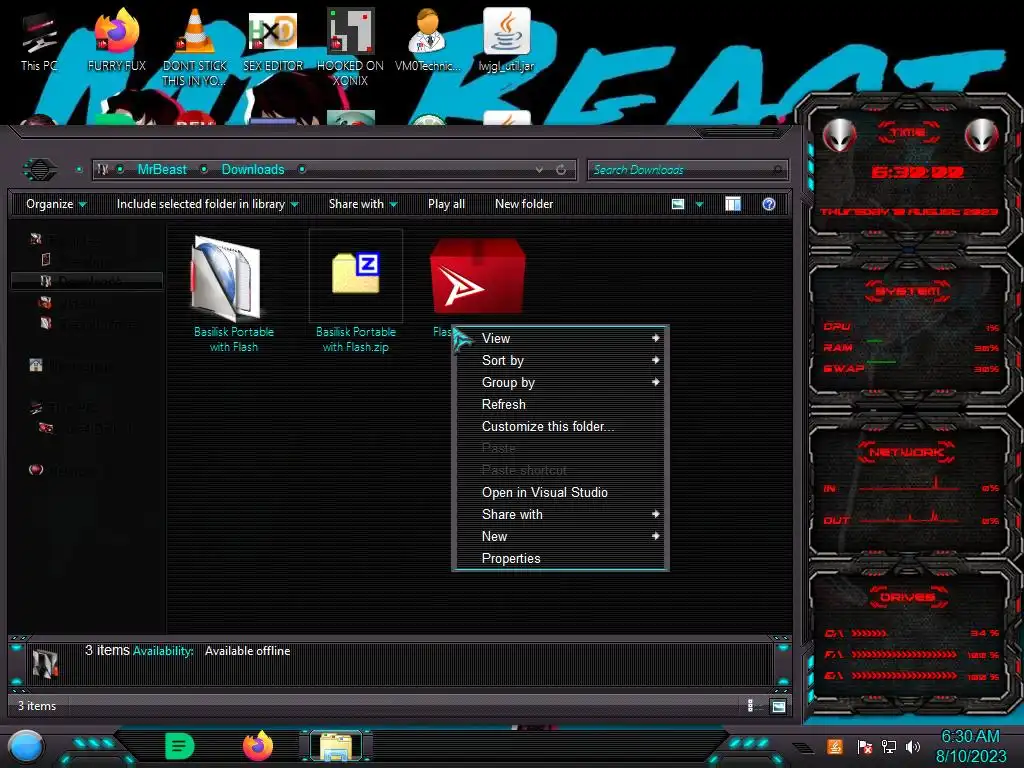Screen dimensions: 1024x768
Task: Click the change view icon in toolbar
Action: pyautogui.click(x=678, y=204)
